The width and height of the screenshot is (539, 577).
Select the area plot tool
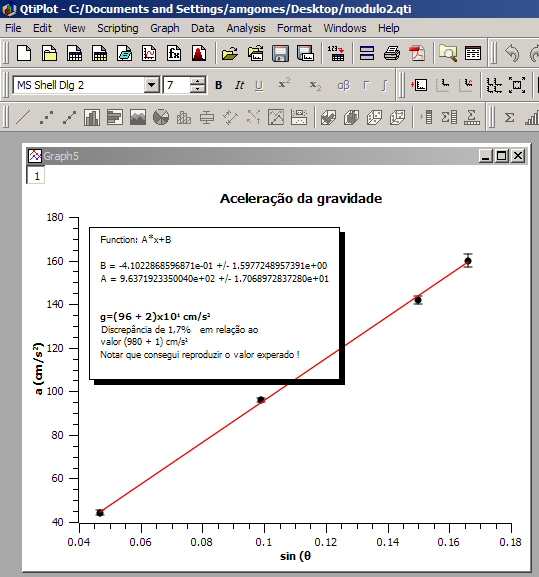click(138, 118)
